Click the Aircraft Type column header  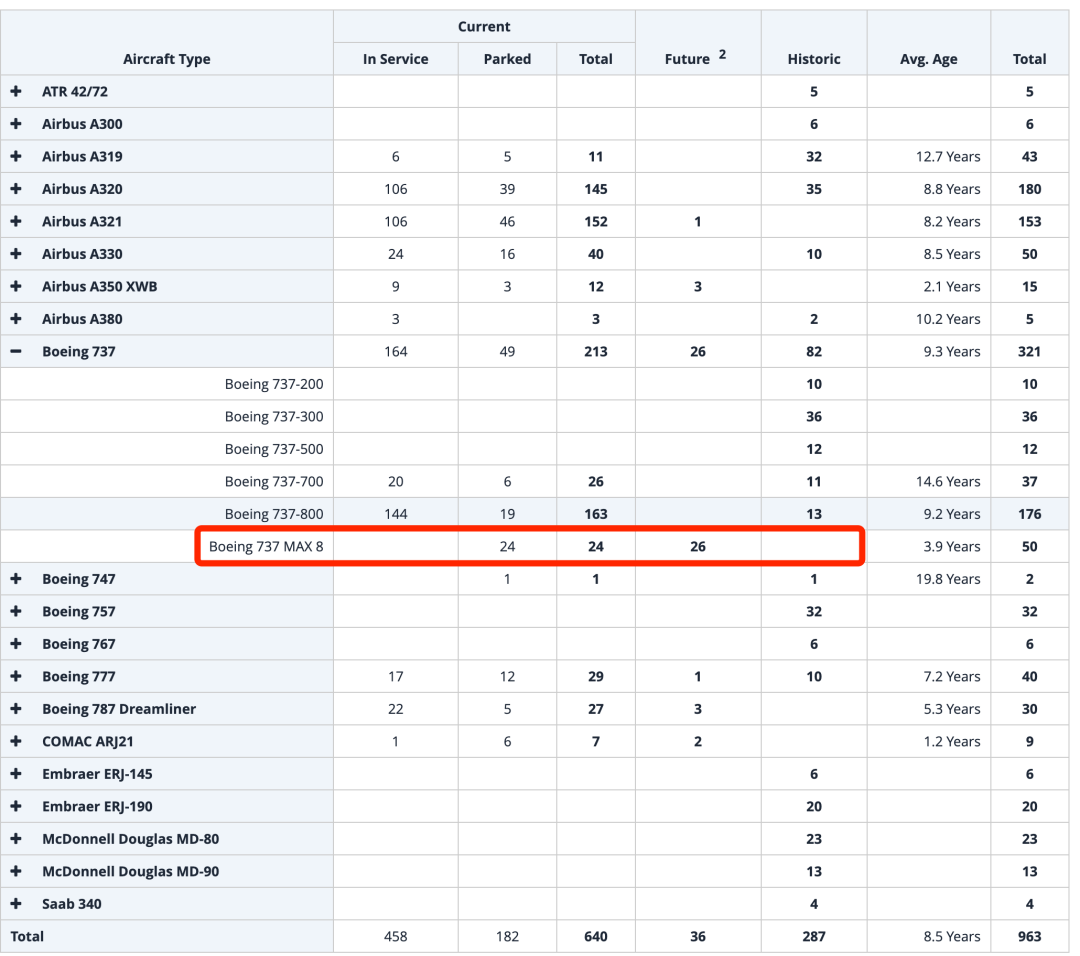[x=167, y=59]
